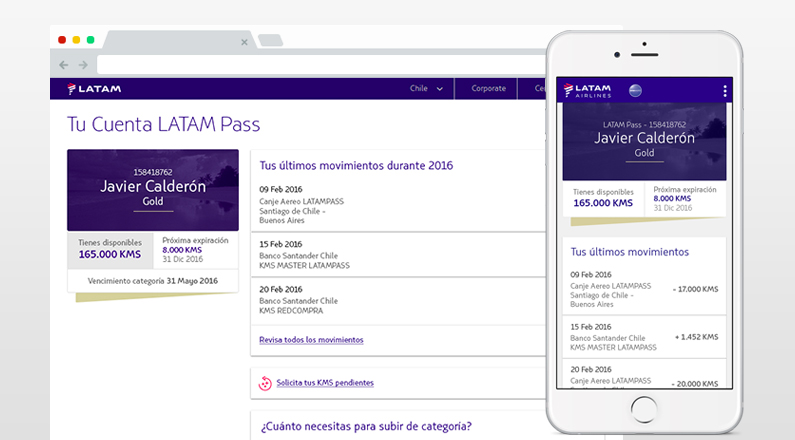Click the Próxima expiración 8.000 KMS on phone
The height and width of the screenshot is (440, 795).
click(x=685, y=198)
